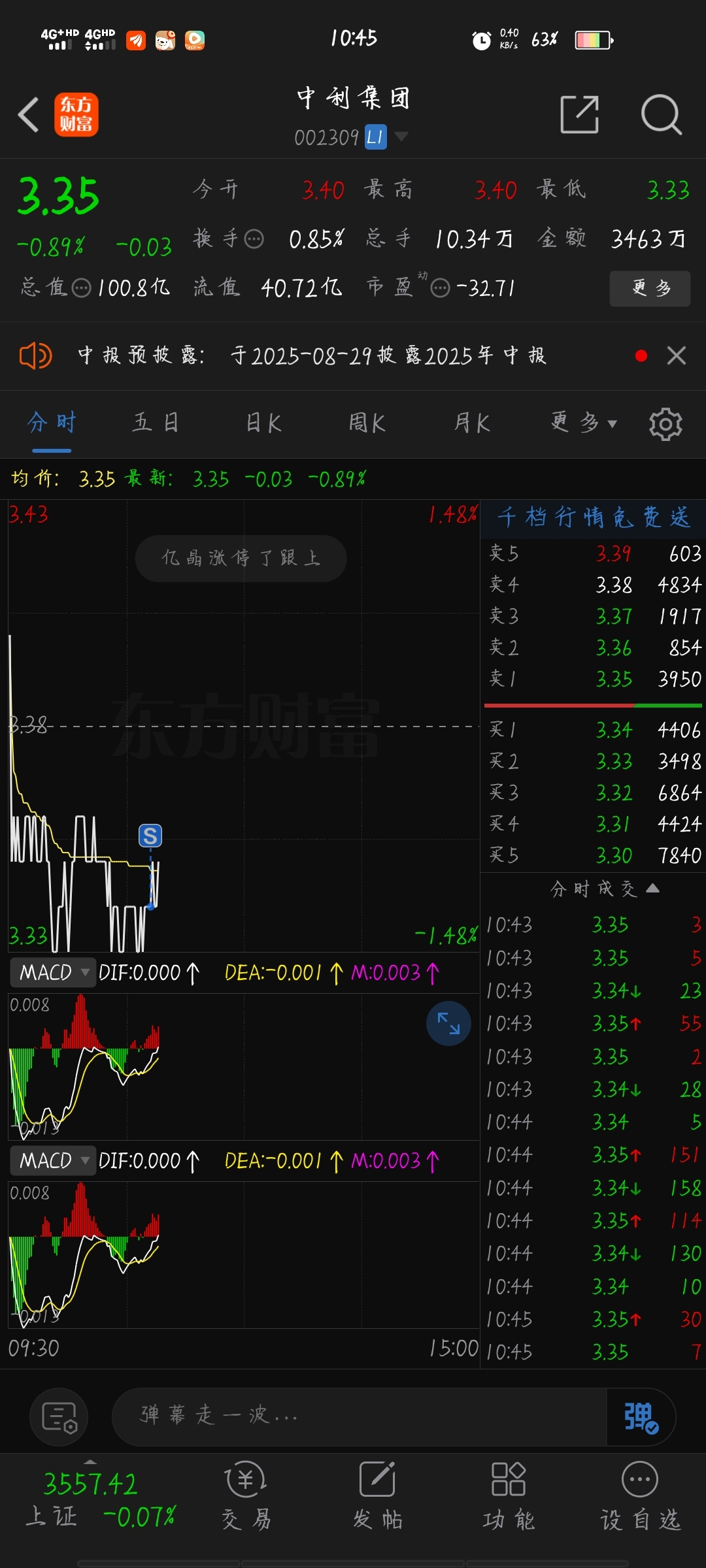Open the danmaku settings icon
Screen dimensions: 706x1568
coord(59,1417)
